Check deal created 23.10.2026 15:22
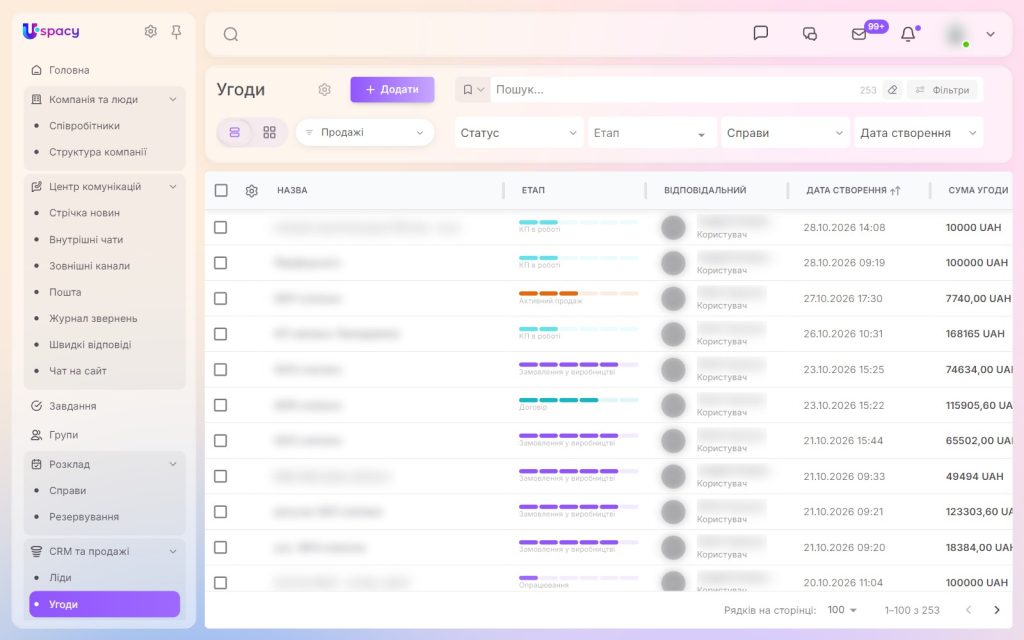Image resolution: width=1024 pixels, height=640 pixels. 221,405
